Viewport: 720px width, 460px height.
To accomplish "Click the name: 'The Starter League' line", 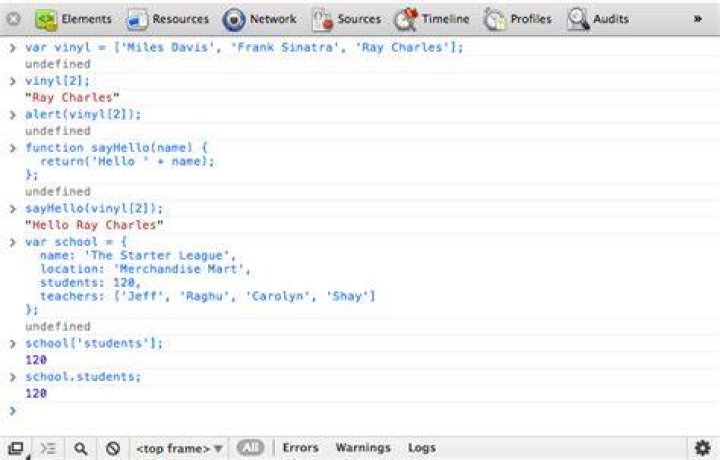I will [x=138, y=256].
